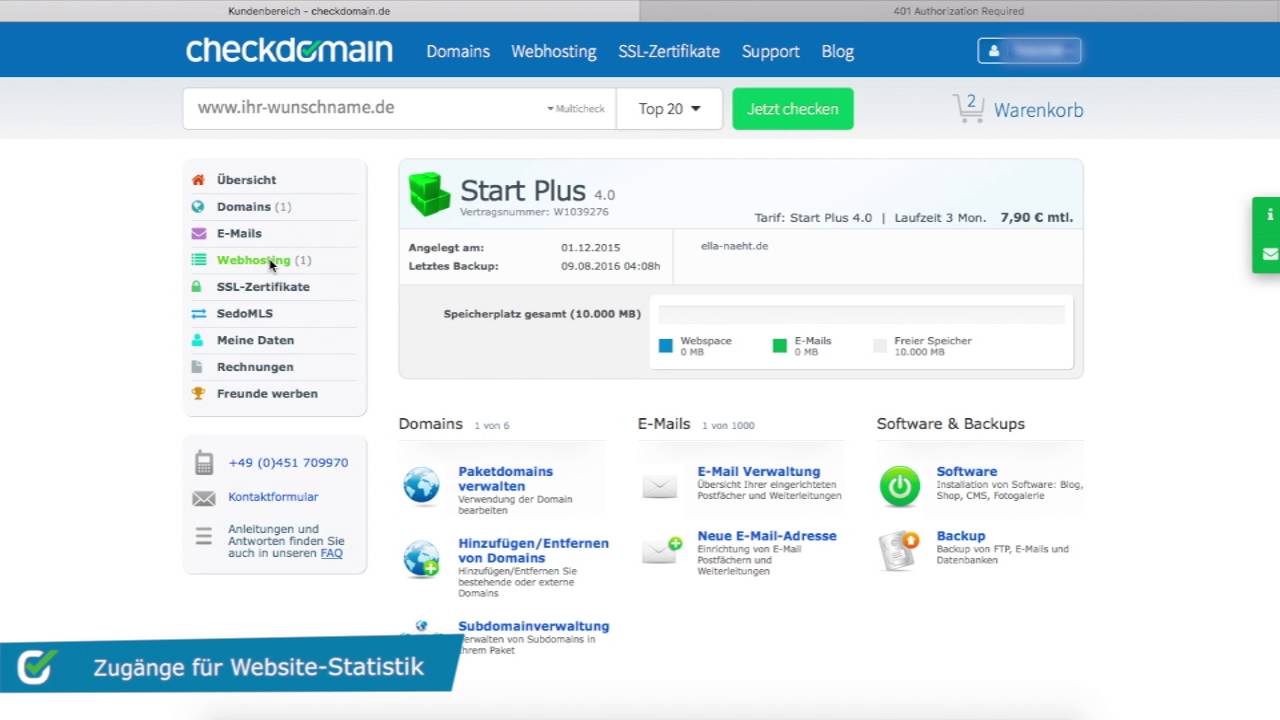
Task: Click the ella-naeht.de domain text
Action: tap(735, 246)
